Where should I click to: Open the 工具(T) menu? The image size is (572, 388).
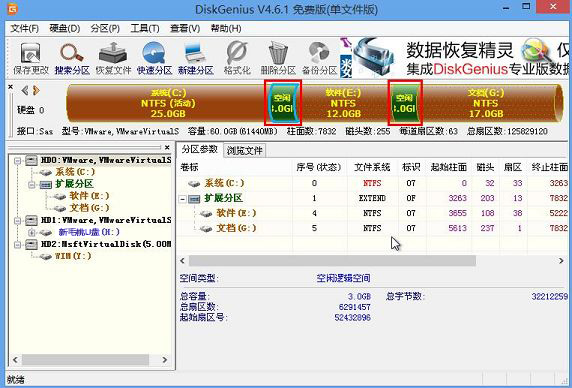(145, 28)
